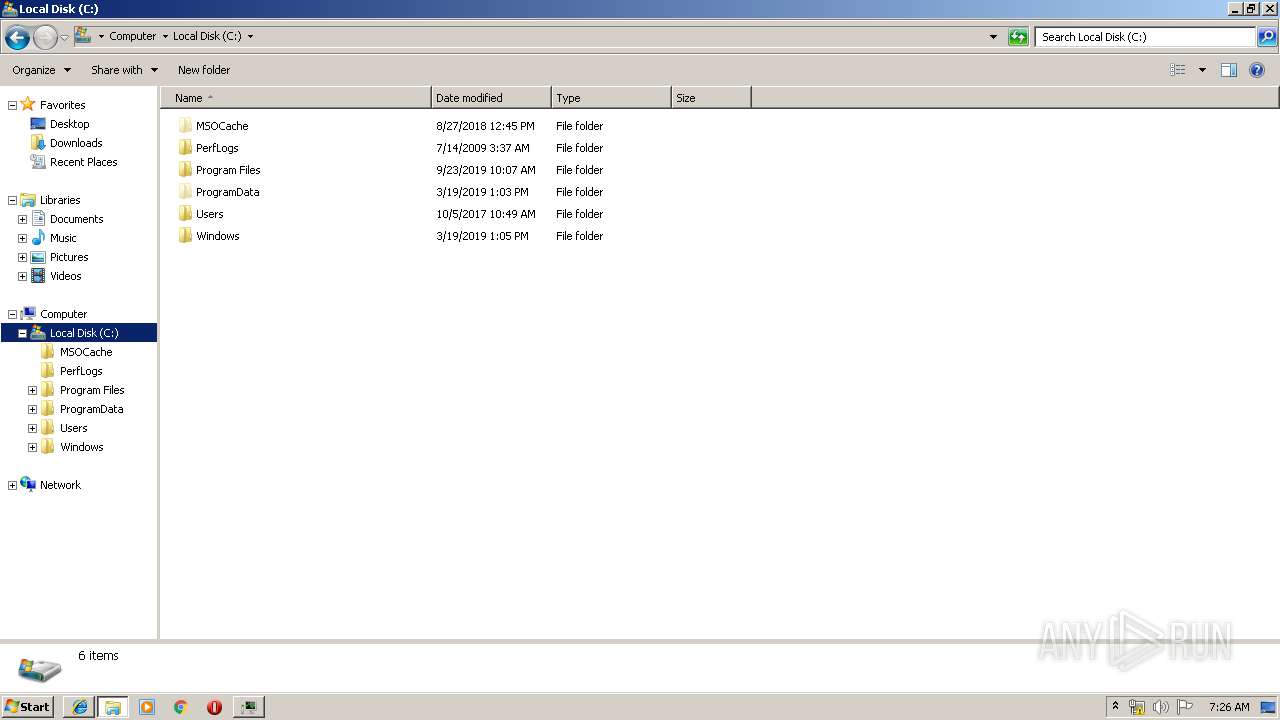Collapse Local Disk (C:) tree node
The image size is (1280, 720).
point(22,333)
